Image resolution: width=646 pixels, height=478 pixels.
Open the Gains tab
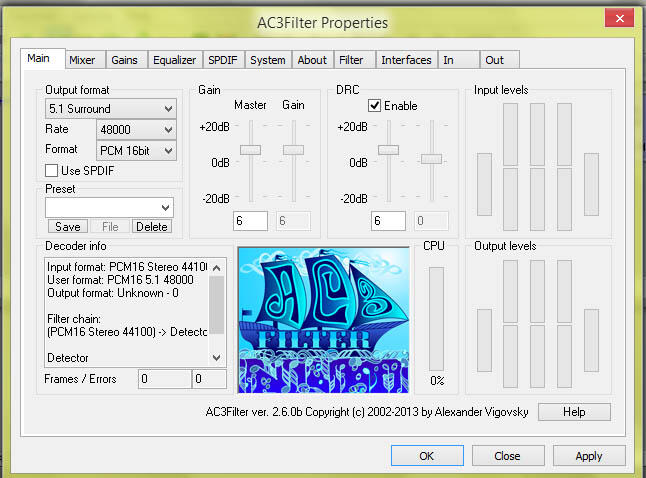coord(126,60)
